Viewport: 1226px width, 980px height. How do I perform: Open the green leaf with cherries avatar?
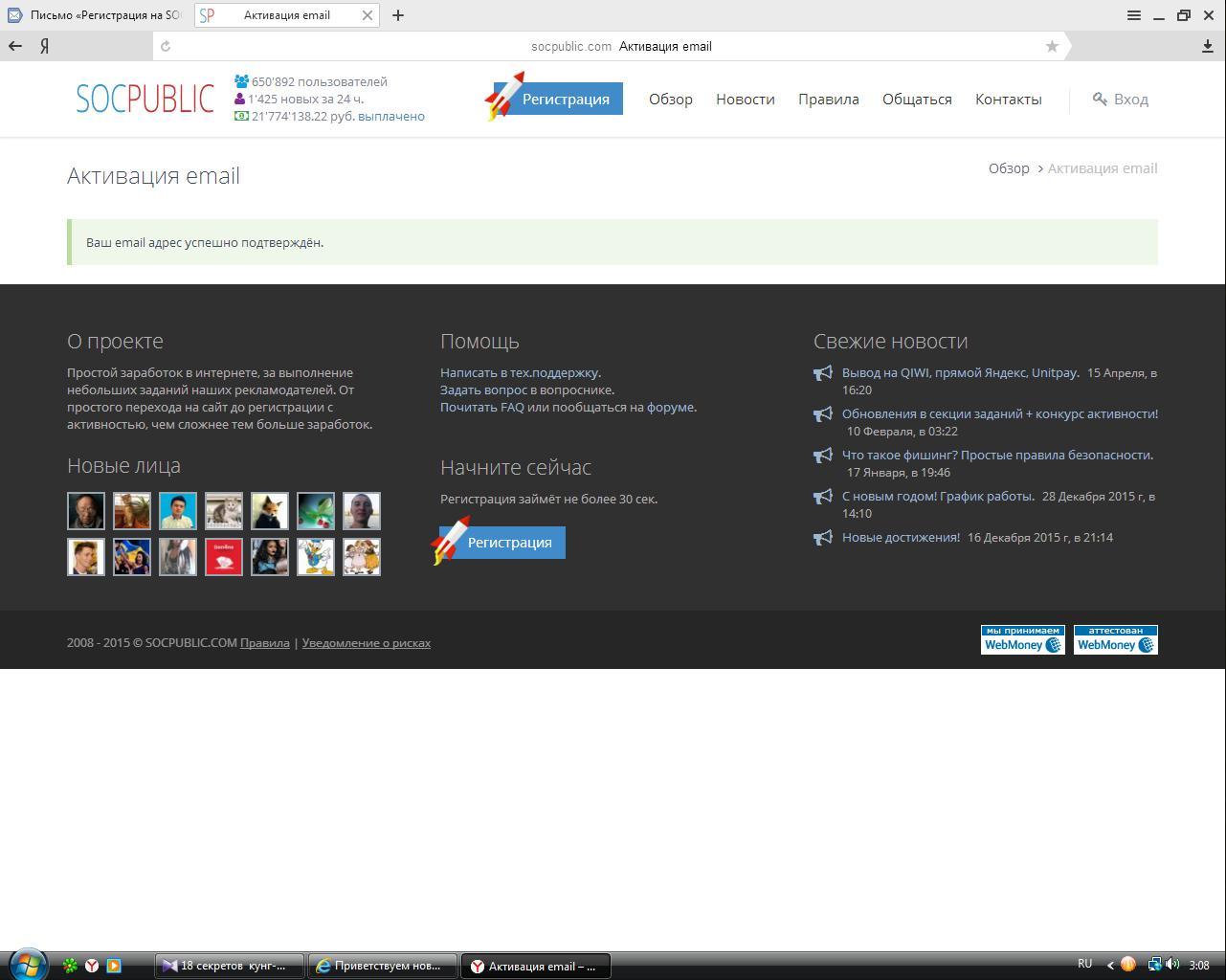click(x=316, y=511)
